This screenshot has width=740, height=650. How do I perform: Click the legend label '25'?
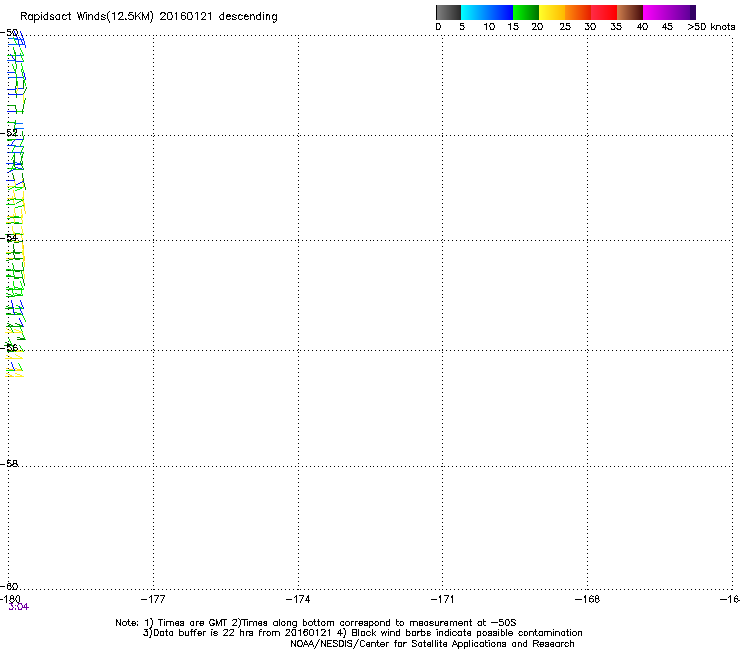point(565,27)
